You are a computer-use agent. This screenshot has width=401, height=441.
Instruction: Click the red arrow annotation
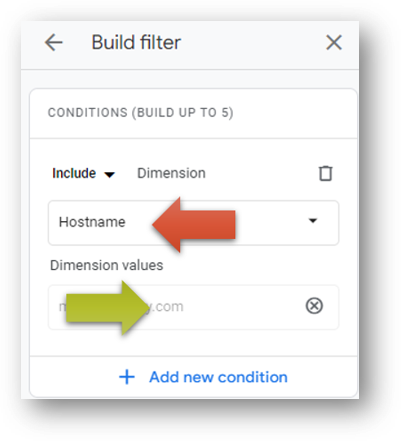[194, 224]
